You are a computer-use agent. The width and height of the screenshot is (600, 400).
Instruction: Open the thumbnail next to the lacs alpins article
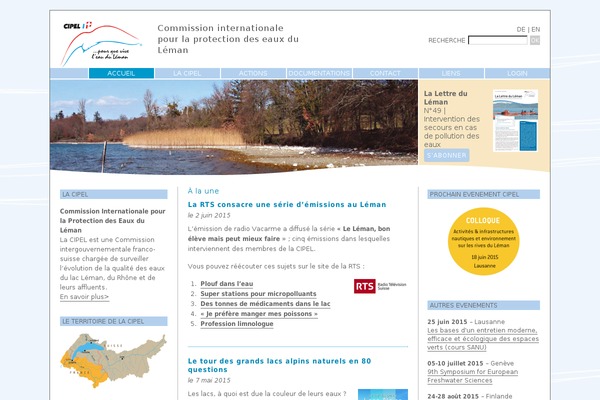(x=383, y=395)
